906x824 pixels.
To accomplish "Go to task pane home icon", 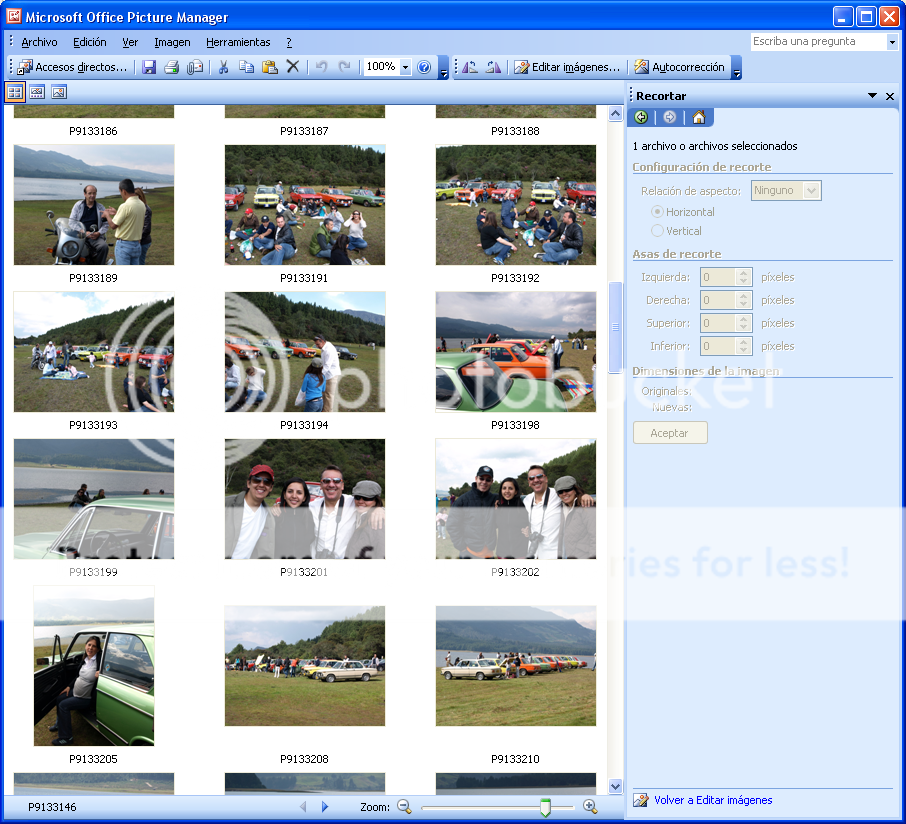I will click(699, 117).
